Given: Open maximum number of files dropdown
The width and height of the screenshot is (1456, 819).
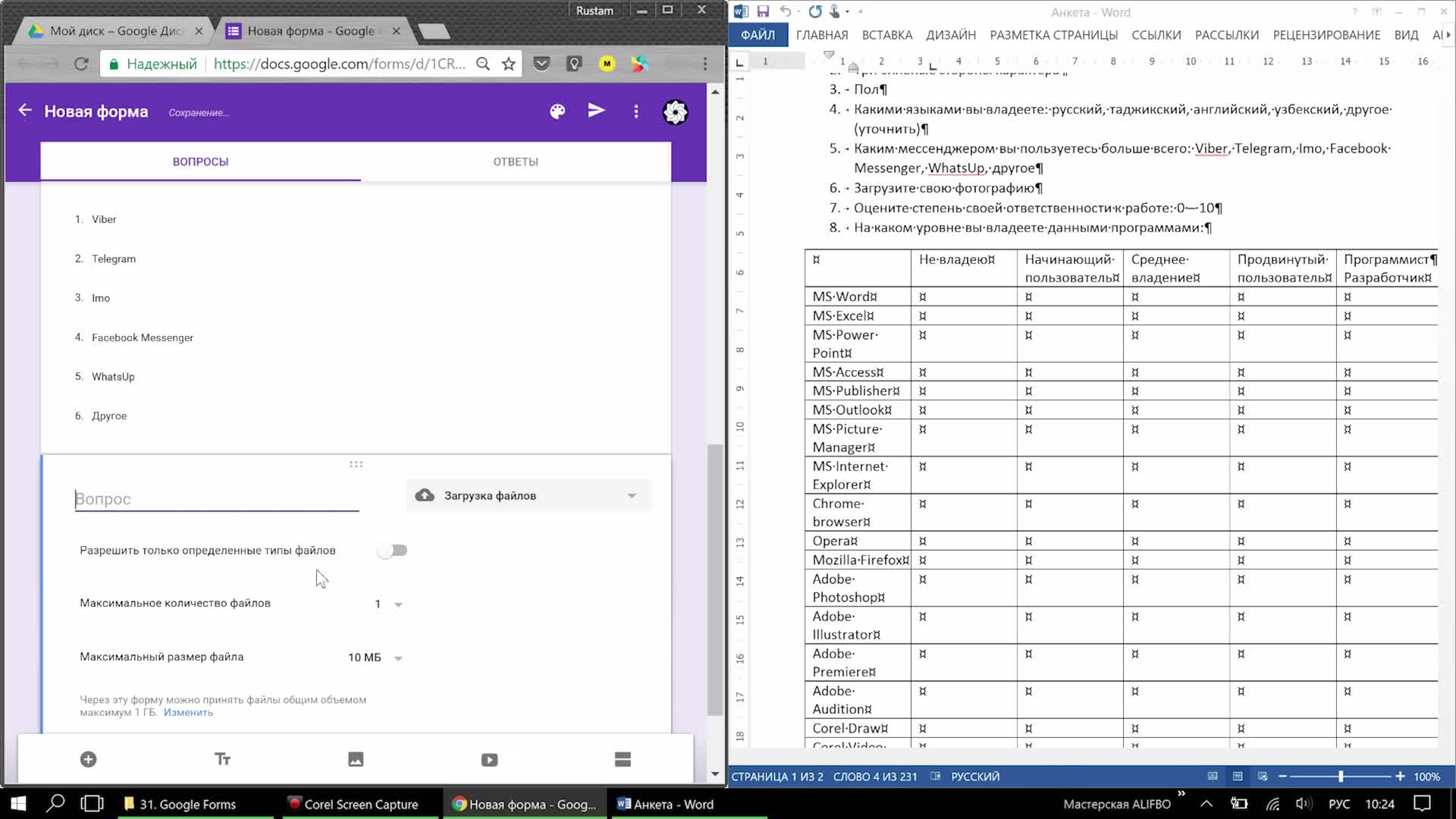Looking at the screenshot, I should [388, 604].
